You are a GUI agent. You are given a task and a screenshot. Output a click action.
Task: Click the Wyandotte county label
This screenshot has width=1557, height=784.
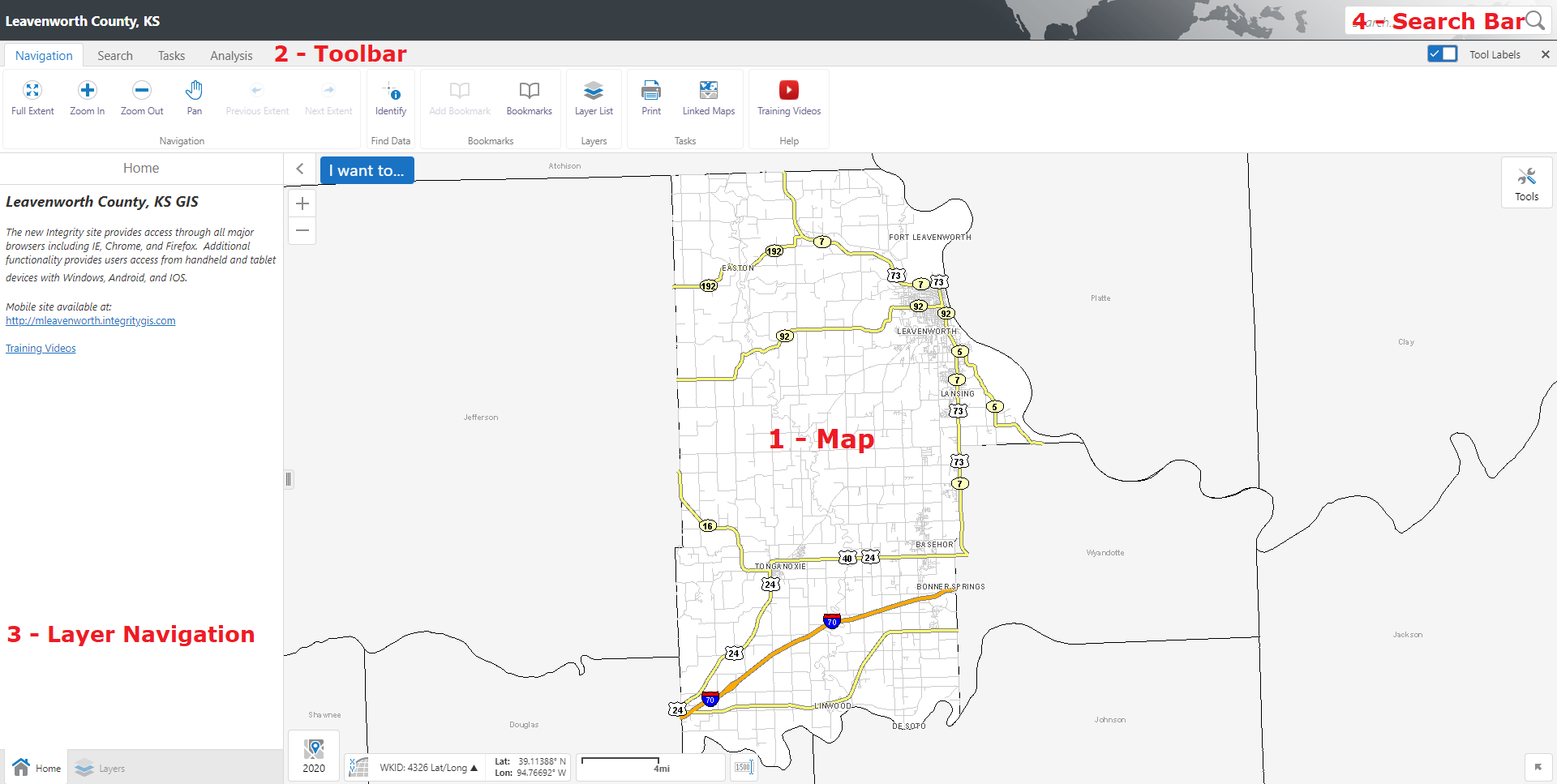click(x=1105, y=553)
